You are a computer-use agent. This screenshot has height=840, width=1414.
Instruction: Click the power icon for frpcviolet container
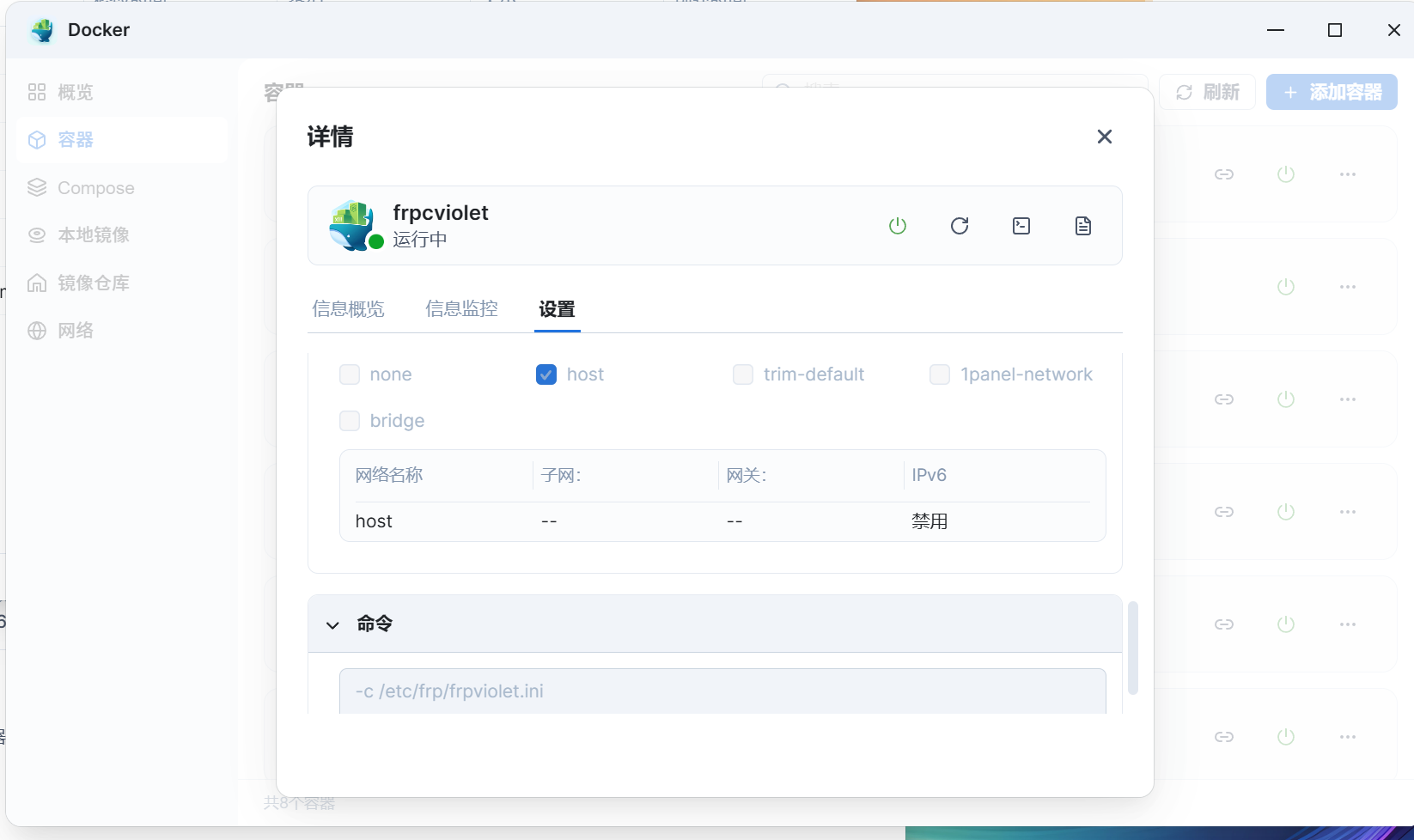[898, 226]
